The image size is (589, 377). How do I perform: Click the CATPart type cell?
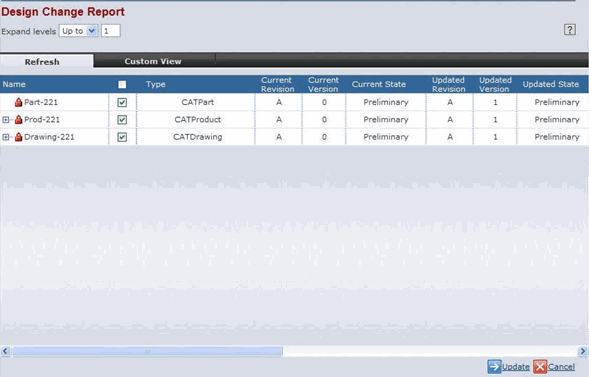point(198,102)
